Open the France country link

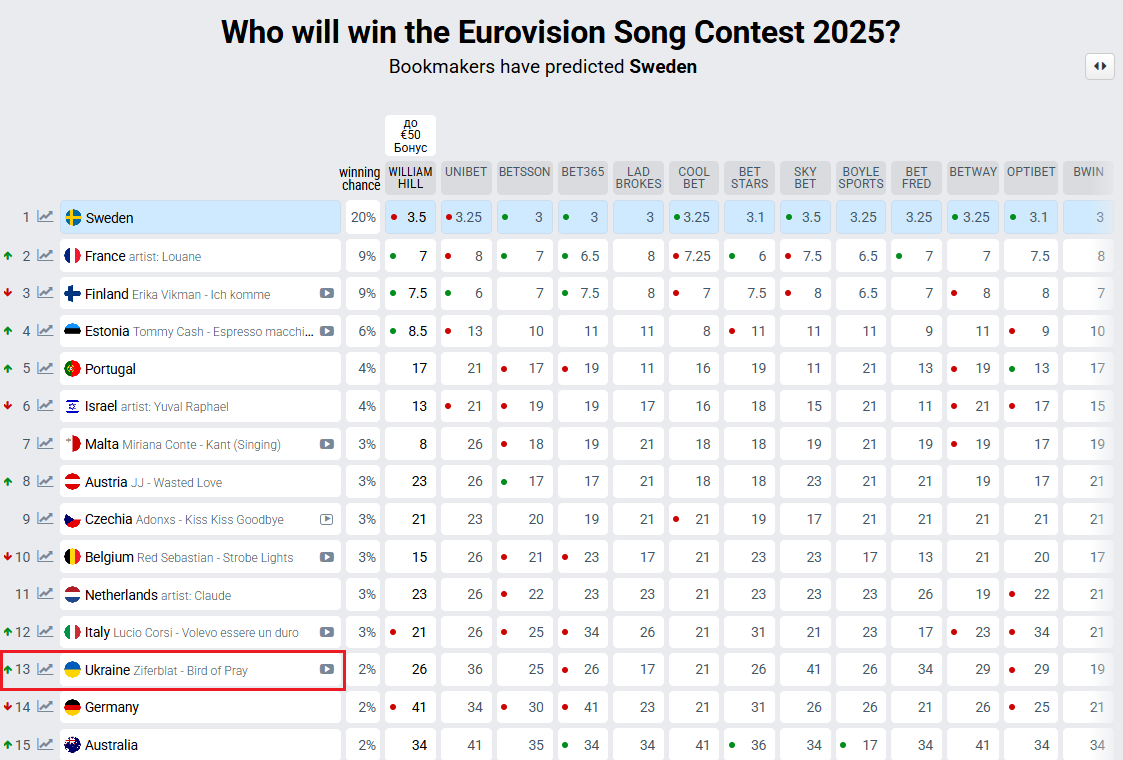point(105,256)
